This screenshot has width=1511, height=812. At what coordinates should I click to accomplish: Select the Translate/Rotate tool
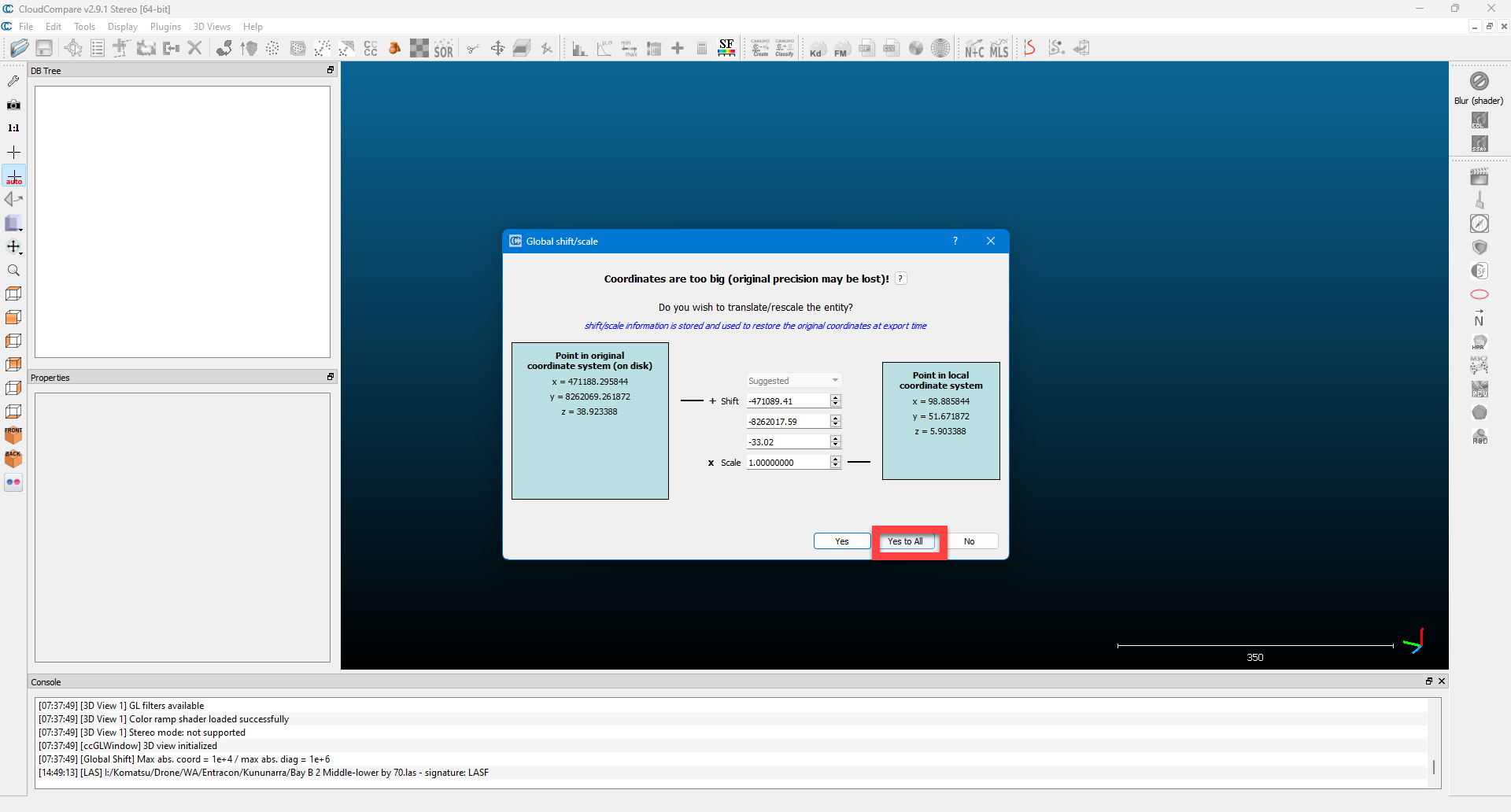point(497,48)
